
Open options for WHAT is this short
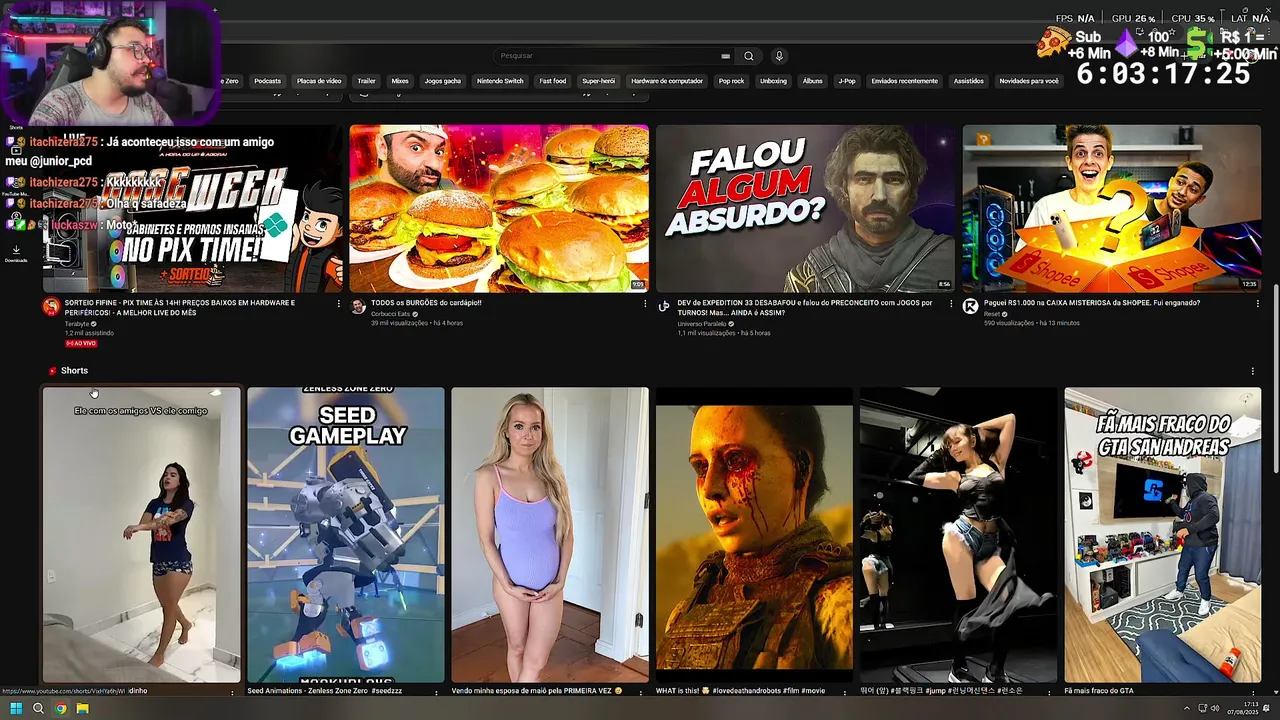coord(846,692)
